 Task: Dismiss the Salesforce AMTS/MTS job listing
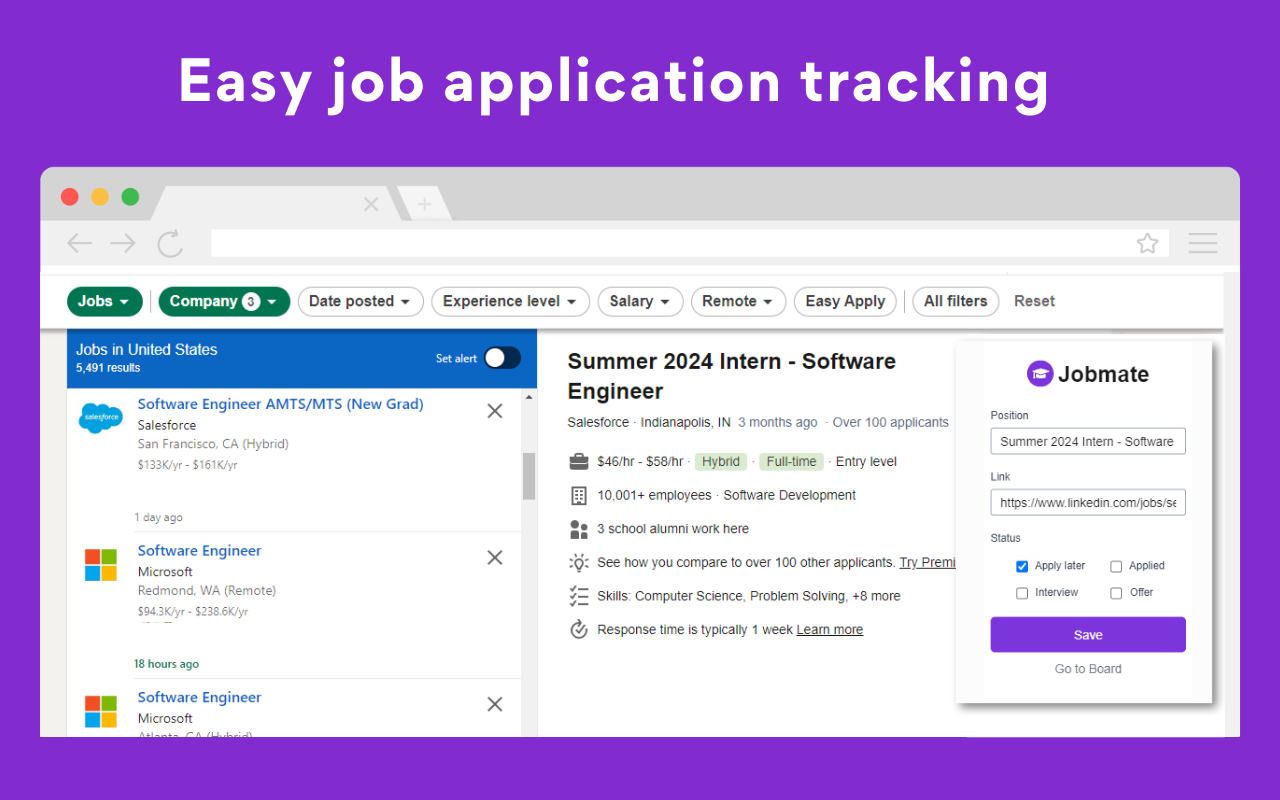tap(494, 411)
